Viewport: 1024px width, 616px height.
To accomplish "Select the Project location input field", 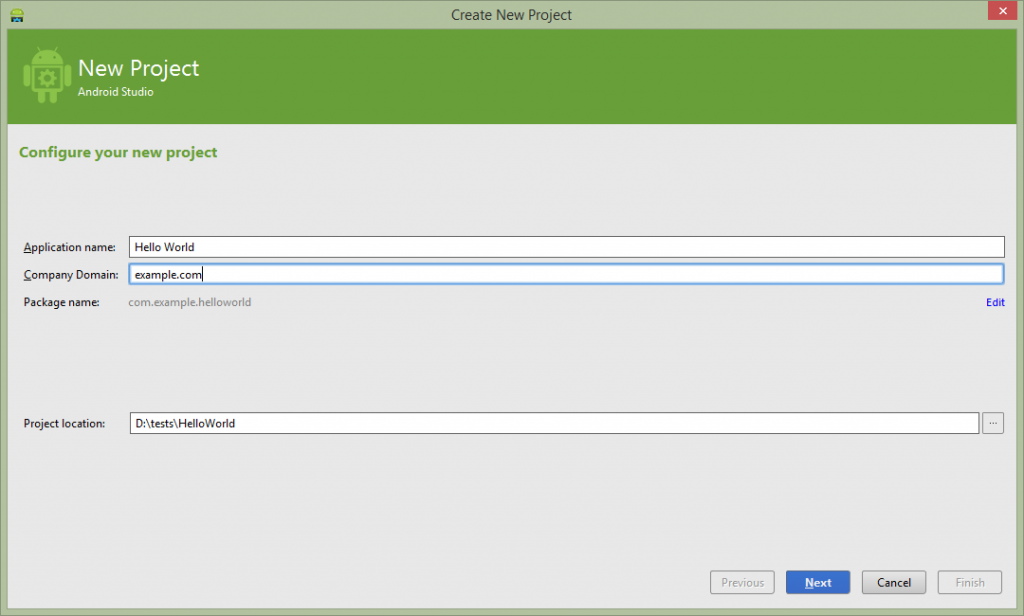I will click(x=555, y=422).
